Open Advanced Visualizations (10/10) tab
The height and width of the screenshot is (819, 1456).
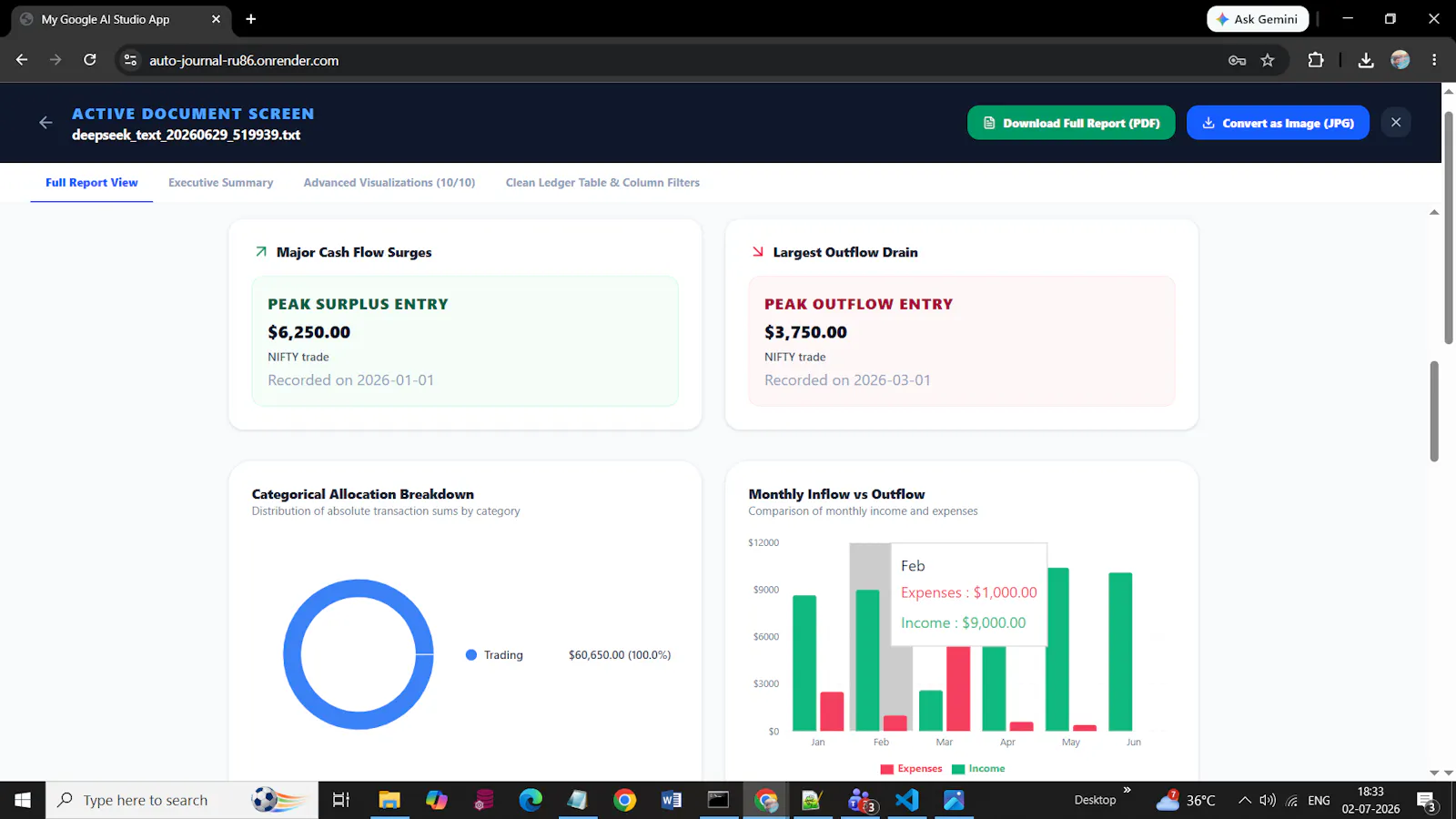(389, 183)
